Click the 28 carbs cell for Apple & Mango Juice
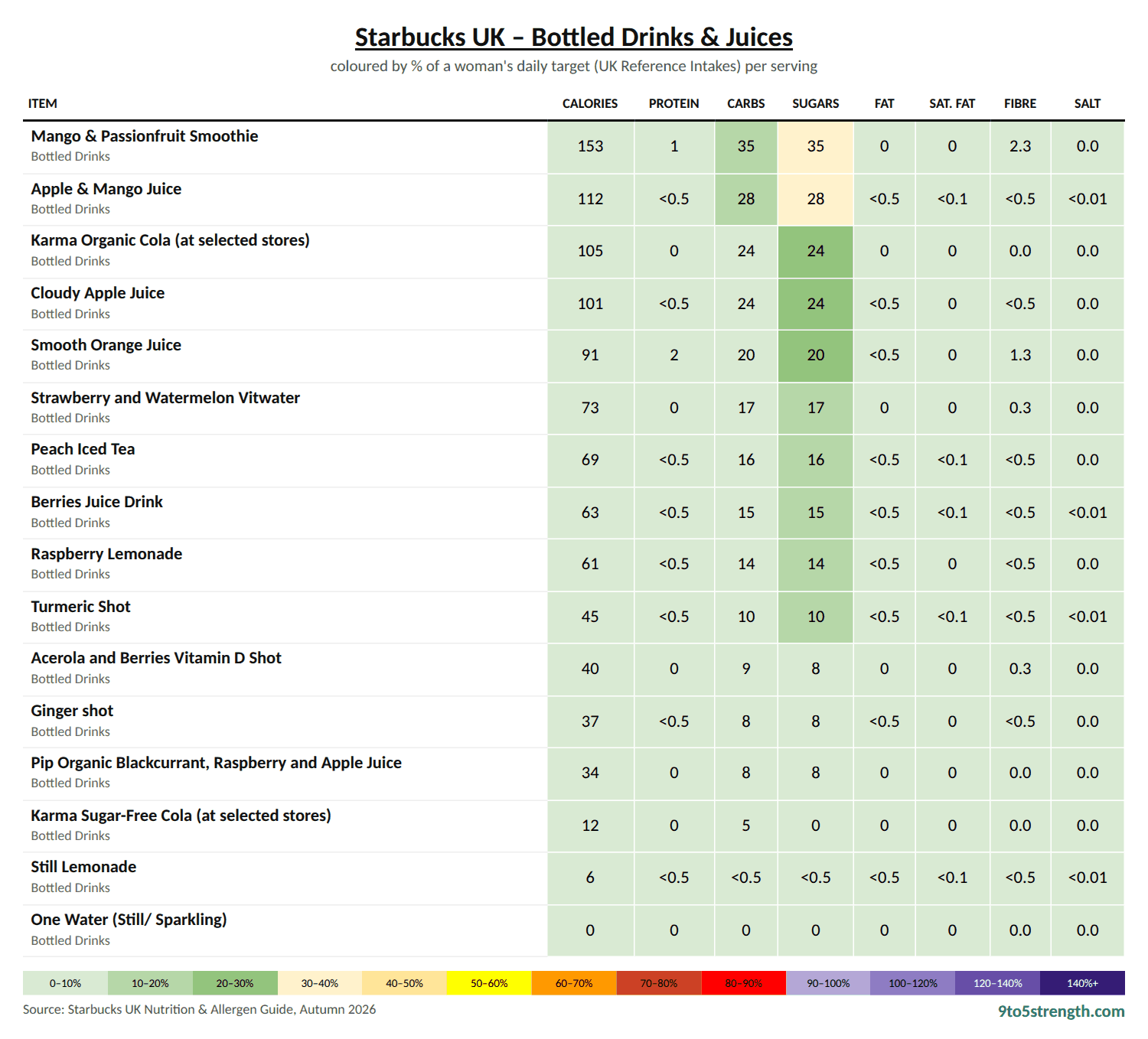Viewport: 1148px width, 1039px height. pyautogui.click(x=746, y=199)
